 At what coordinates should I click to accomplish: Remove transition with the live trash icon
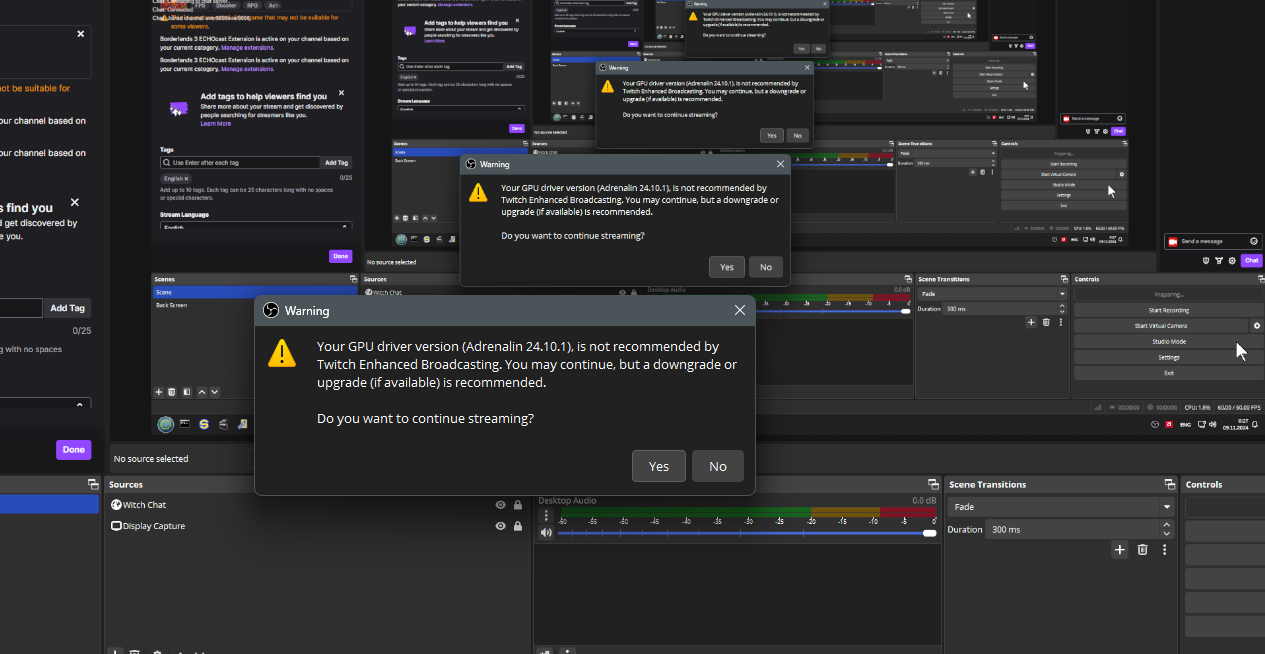[x=1143, y=550]
